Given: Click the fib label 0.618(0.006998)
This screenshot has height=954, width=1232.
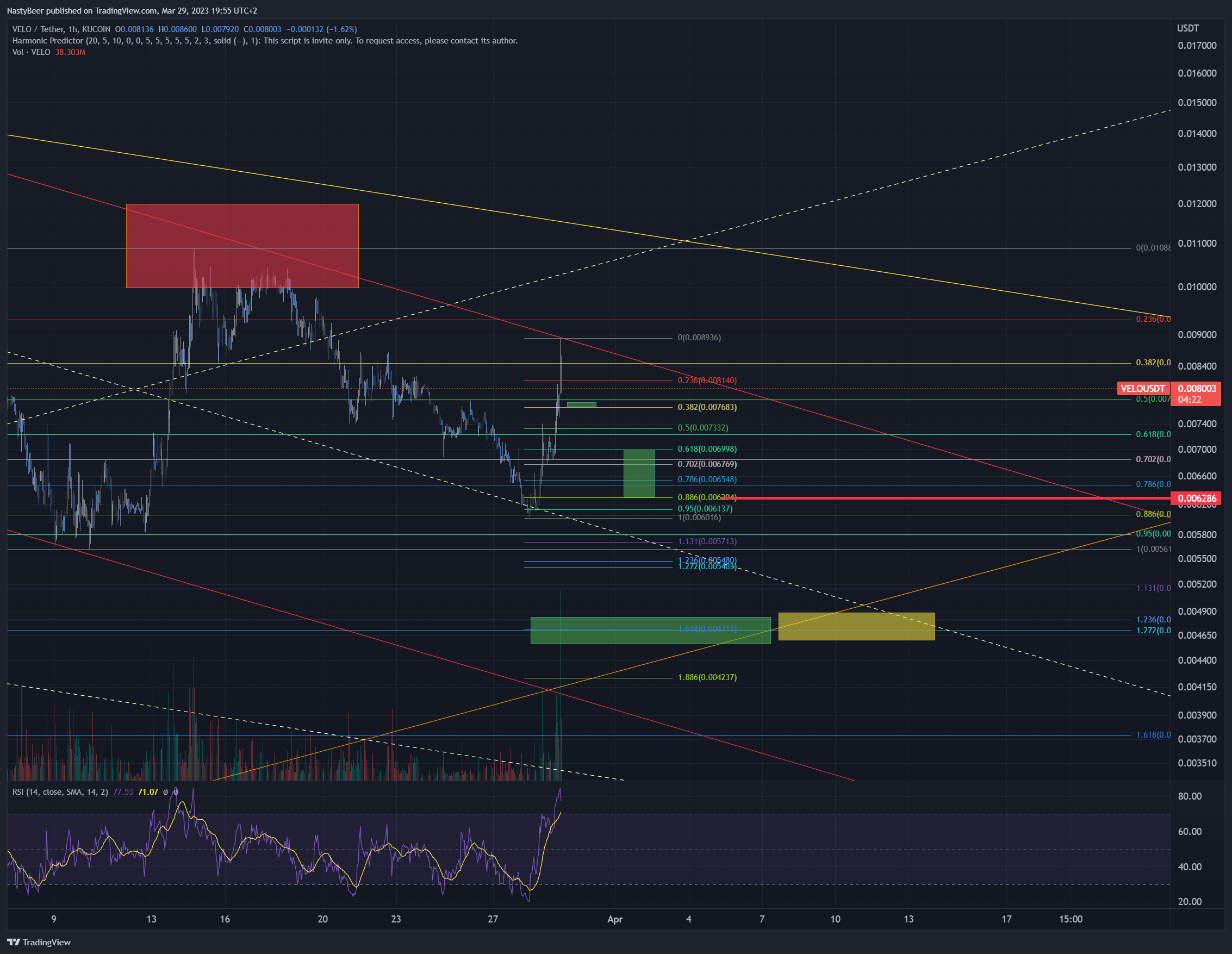Looking at the screenshot, I should 707,449.
